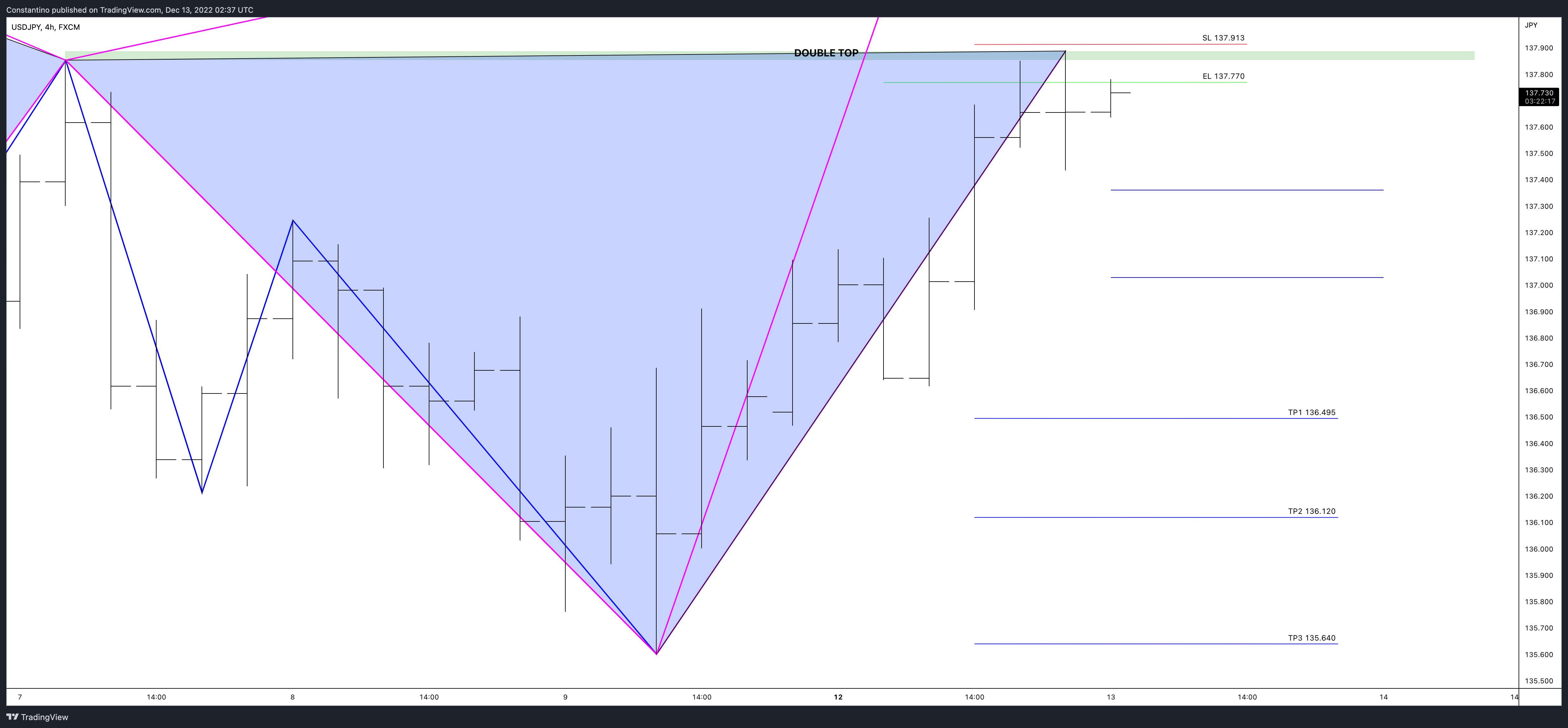1568x728 pixels.
Task: Select the SL 137.913 label
Action: tap(1223, 38)
